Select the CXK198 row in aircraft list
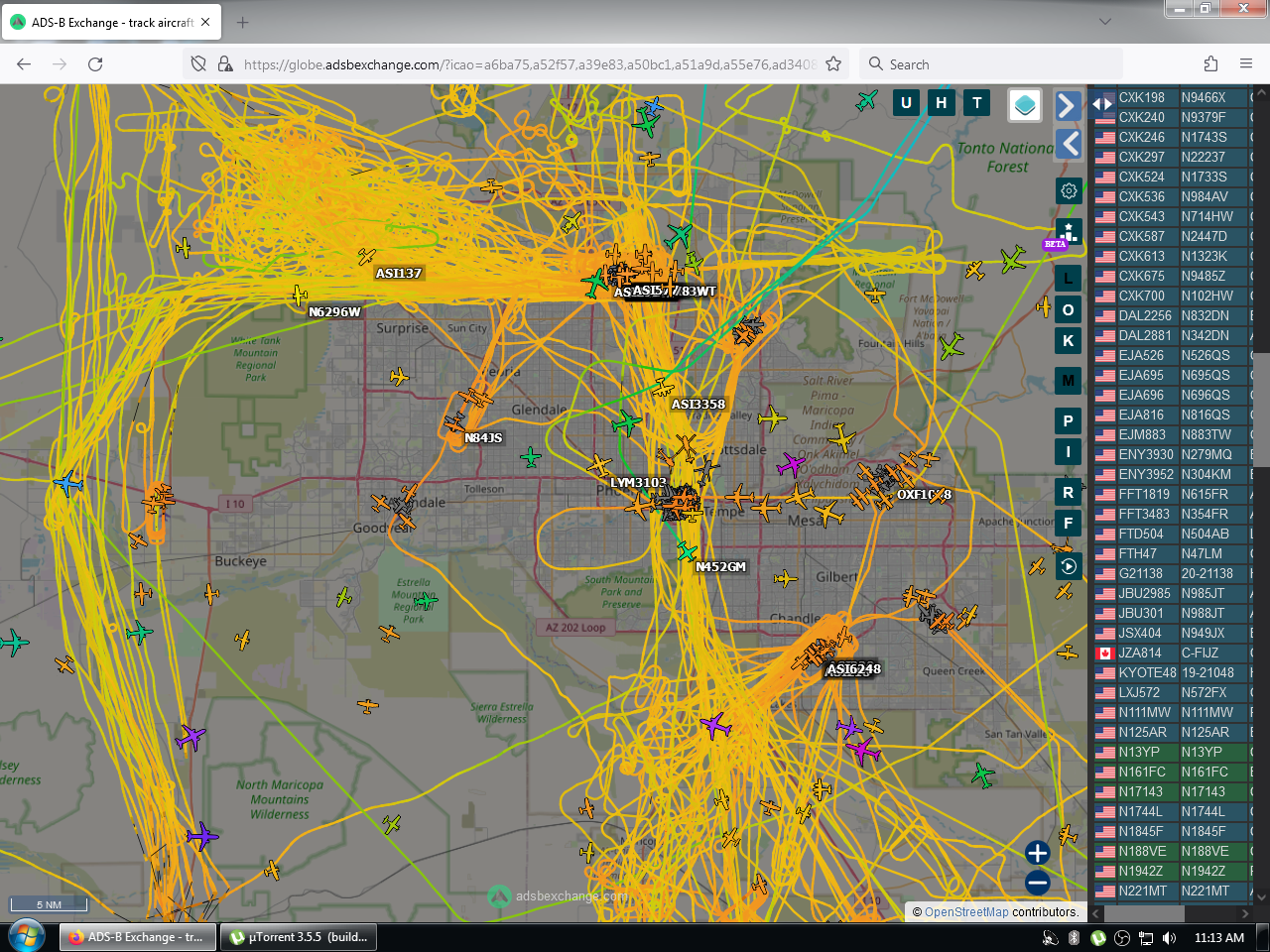 click(x=1172, y=97)
